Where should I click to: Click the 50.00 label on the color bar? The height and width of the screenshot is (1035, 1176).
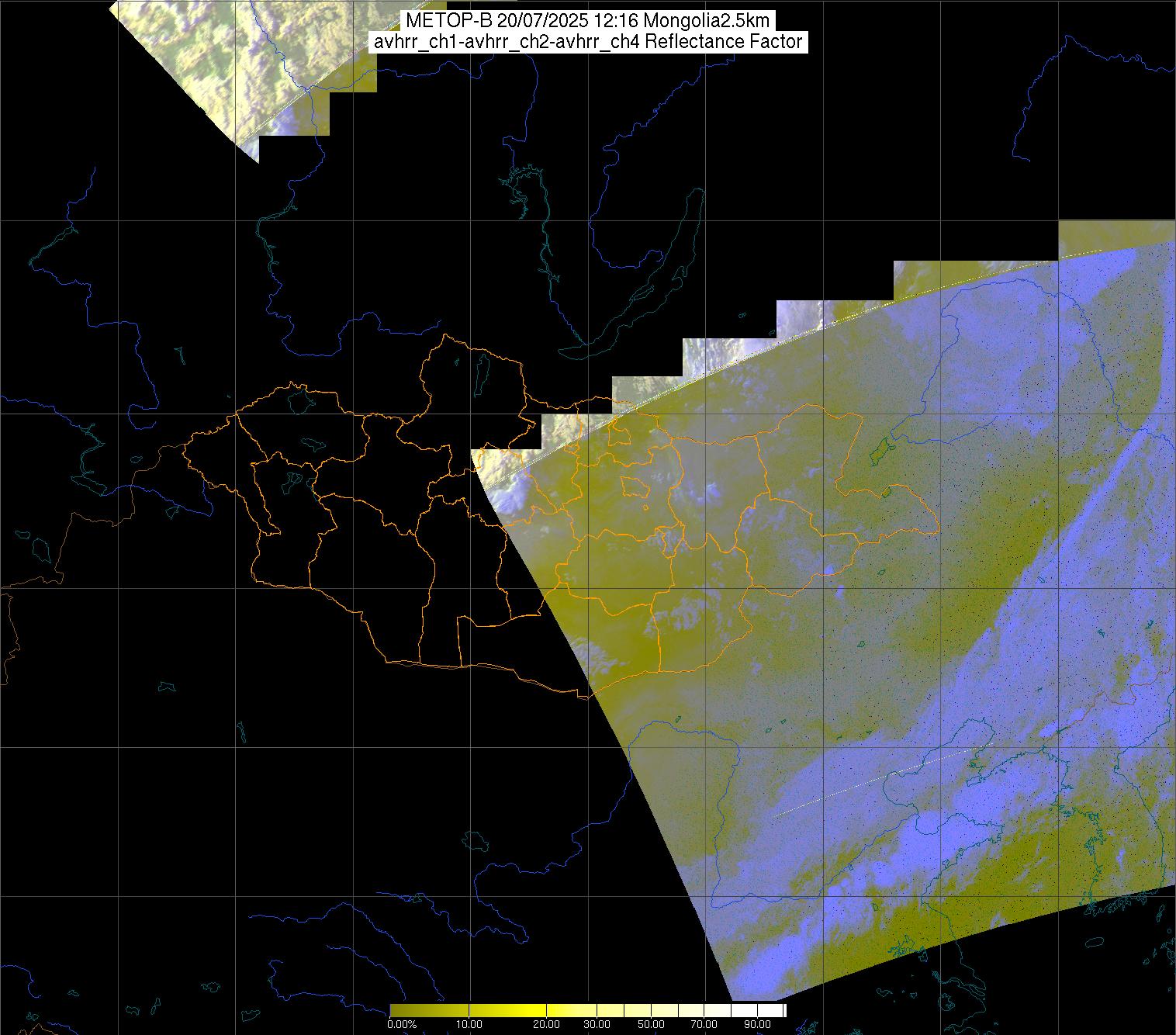click(x=650, y=1024)
